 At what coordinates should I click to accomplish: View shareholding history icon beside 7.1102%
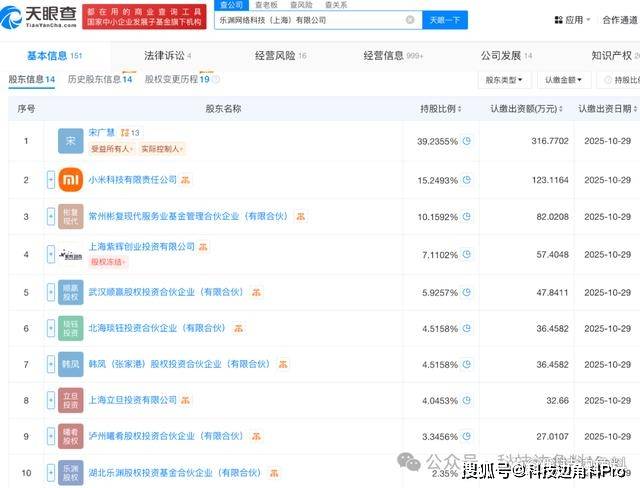click(x=467, y=254)
